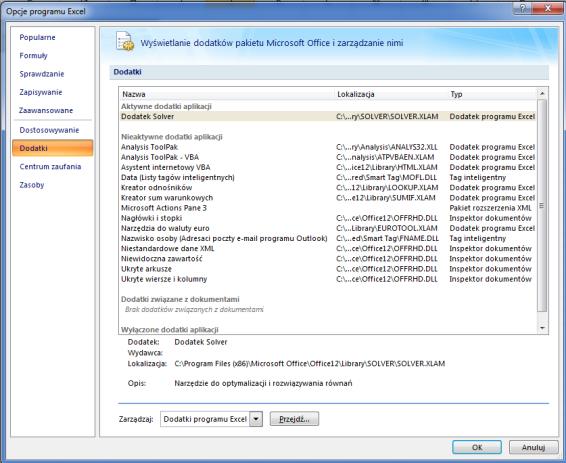The height and width of the screenshot is (463, 566).
Task: Open the Zaawansowane category
Action: [x=46, y=110]
